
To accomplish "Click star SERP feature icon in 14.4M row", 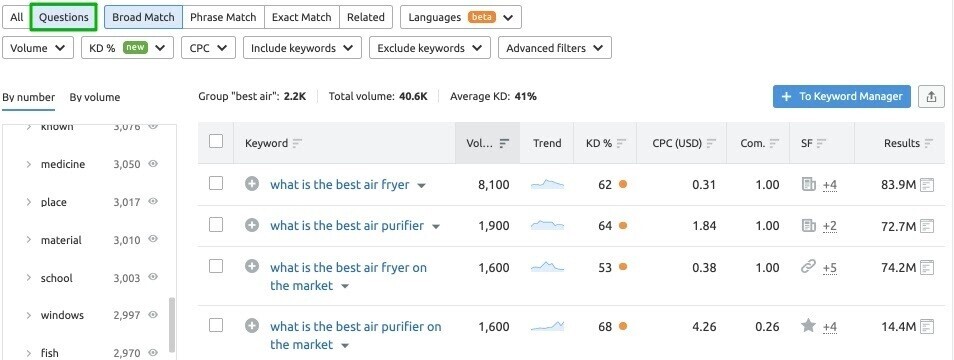I will click(809, 326).
